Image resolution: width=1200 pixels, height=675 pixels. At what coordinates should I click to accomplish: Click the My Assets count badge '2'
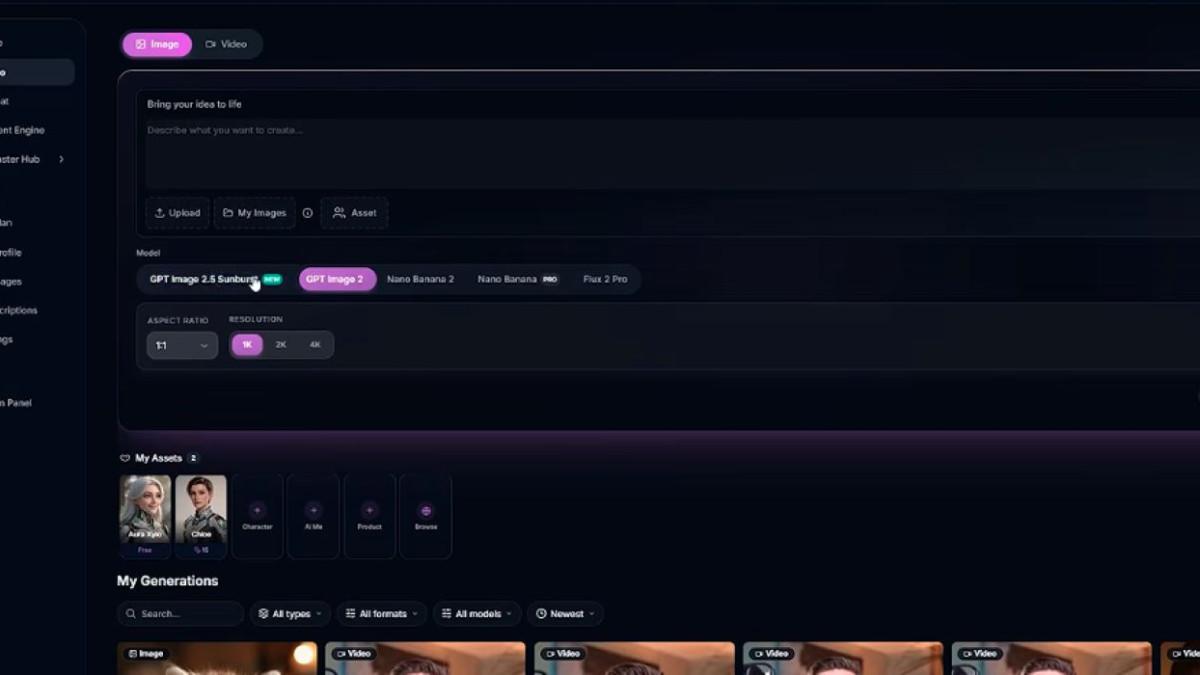(193, 458)
